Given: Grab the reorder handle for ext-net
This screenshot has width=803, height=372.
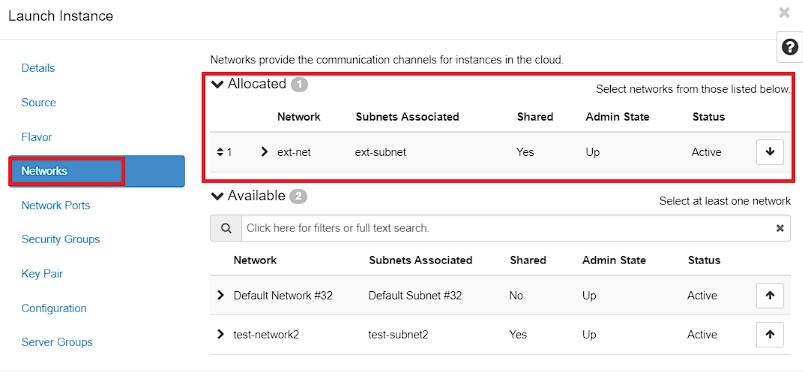Looking at the screenshot, I should (x=220, y=152).
